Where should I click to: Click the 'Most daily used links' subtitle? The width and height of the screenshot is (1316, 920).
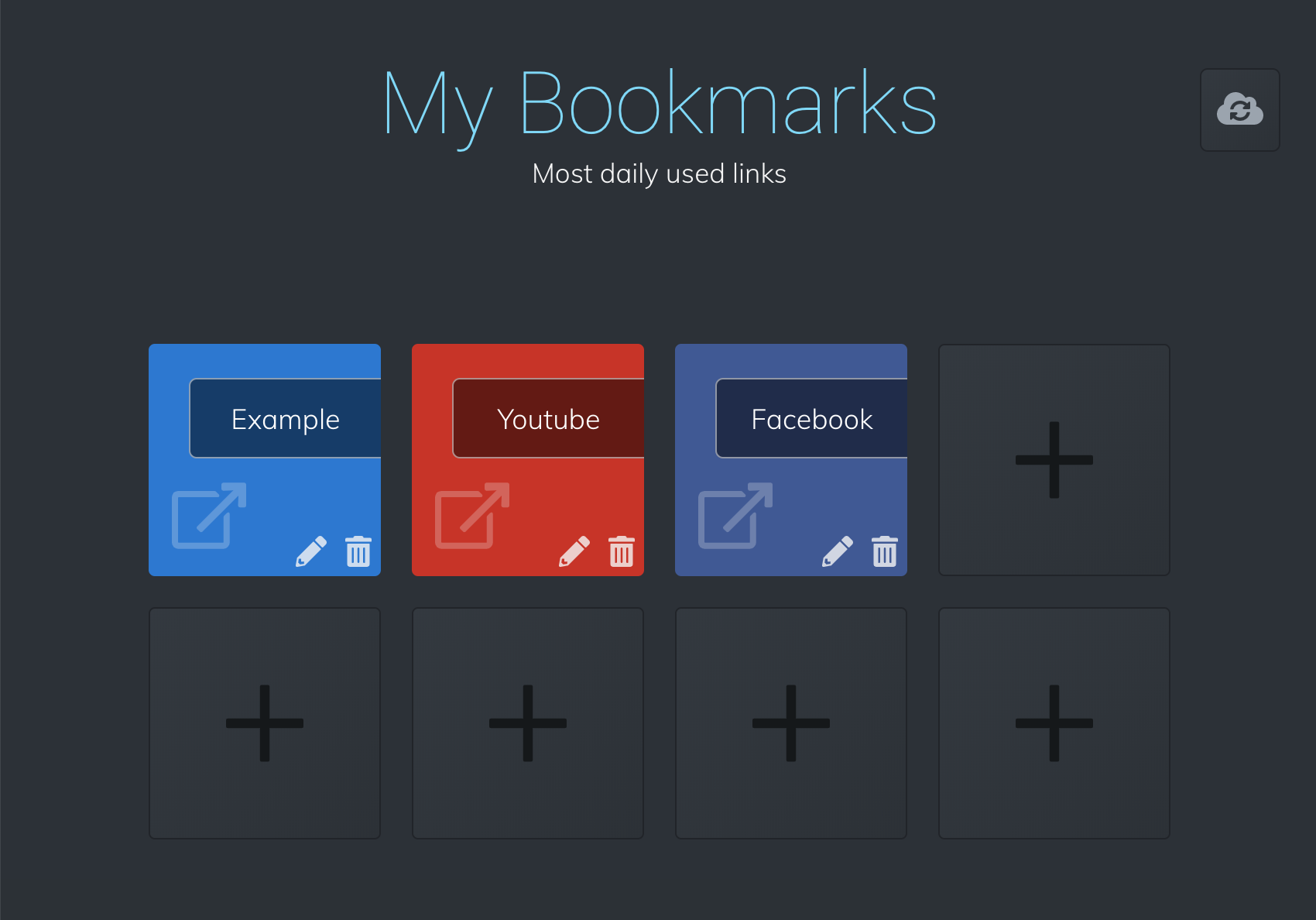[x=660, y=173]
